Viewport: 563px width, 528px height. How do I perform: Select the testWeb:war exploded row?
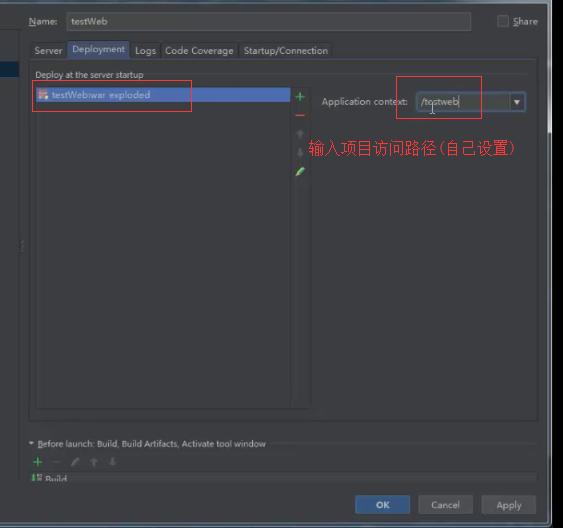click(163, 95)
